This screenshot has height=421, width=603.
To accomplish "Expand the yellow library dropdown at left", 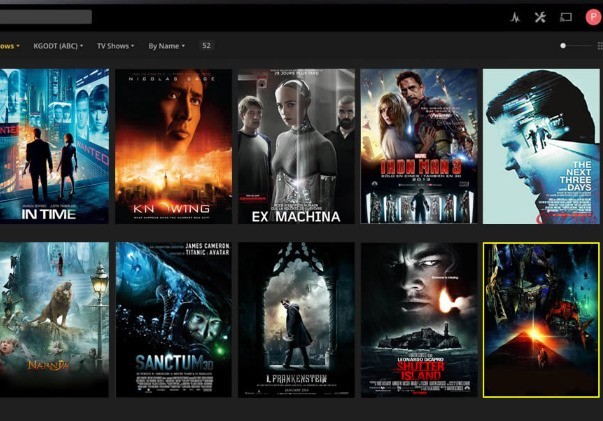I will [x=10, y=46].
